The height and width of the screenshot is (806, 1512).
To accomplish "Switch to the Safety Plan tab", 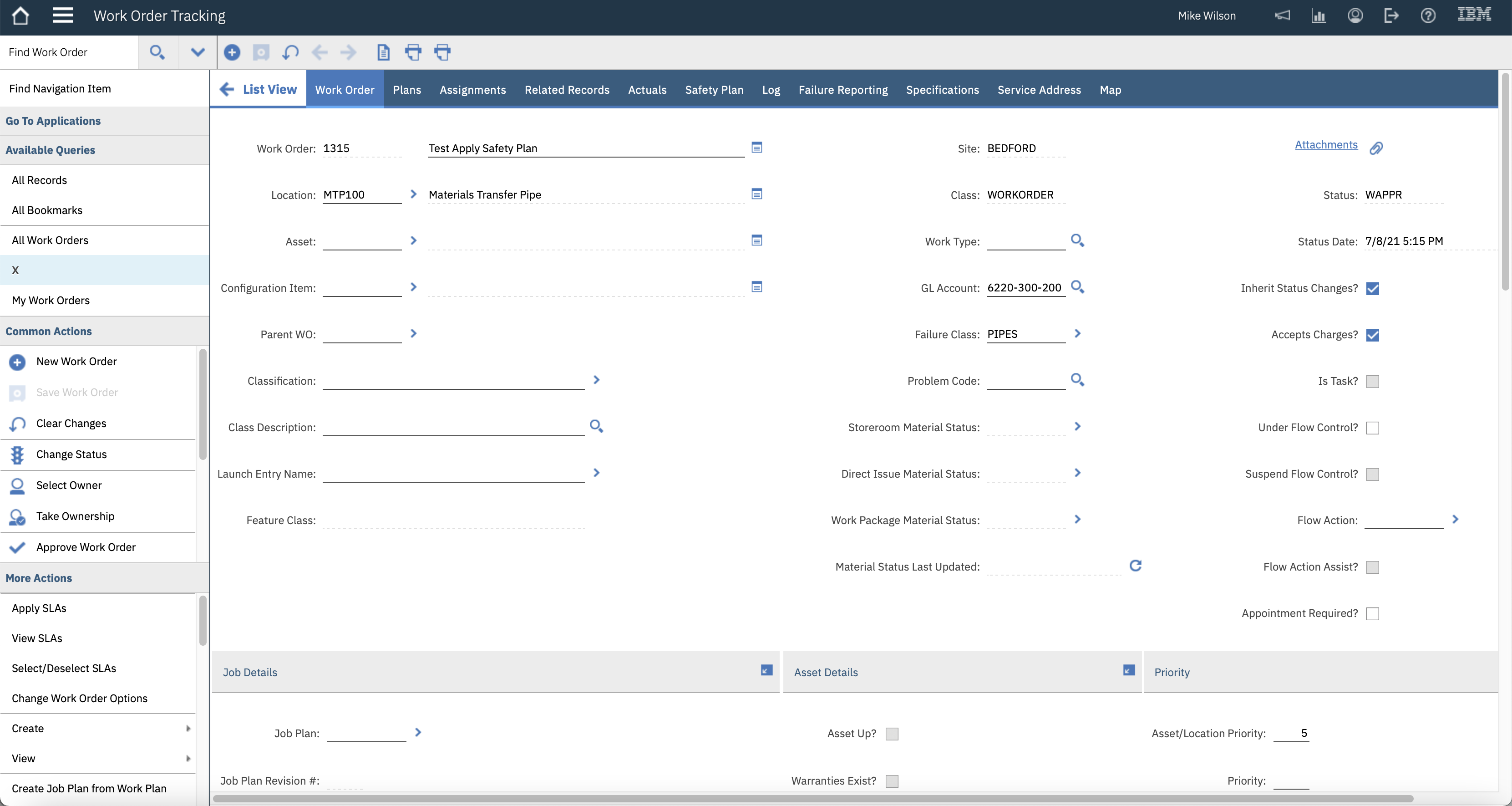I will coord(714,90).
